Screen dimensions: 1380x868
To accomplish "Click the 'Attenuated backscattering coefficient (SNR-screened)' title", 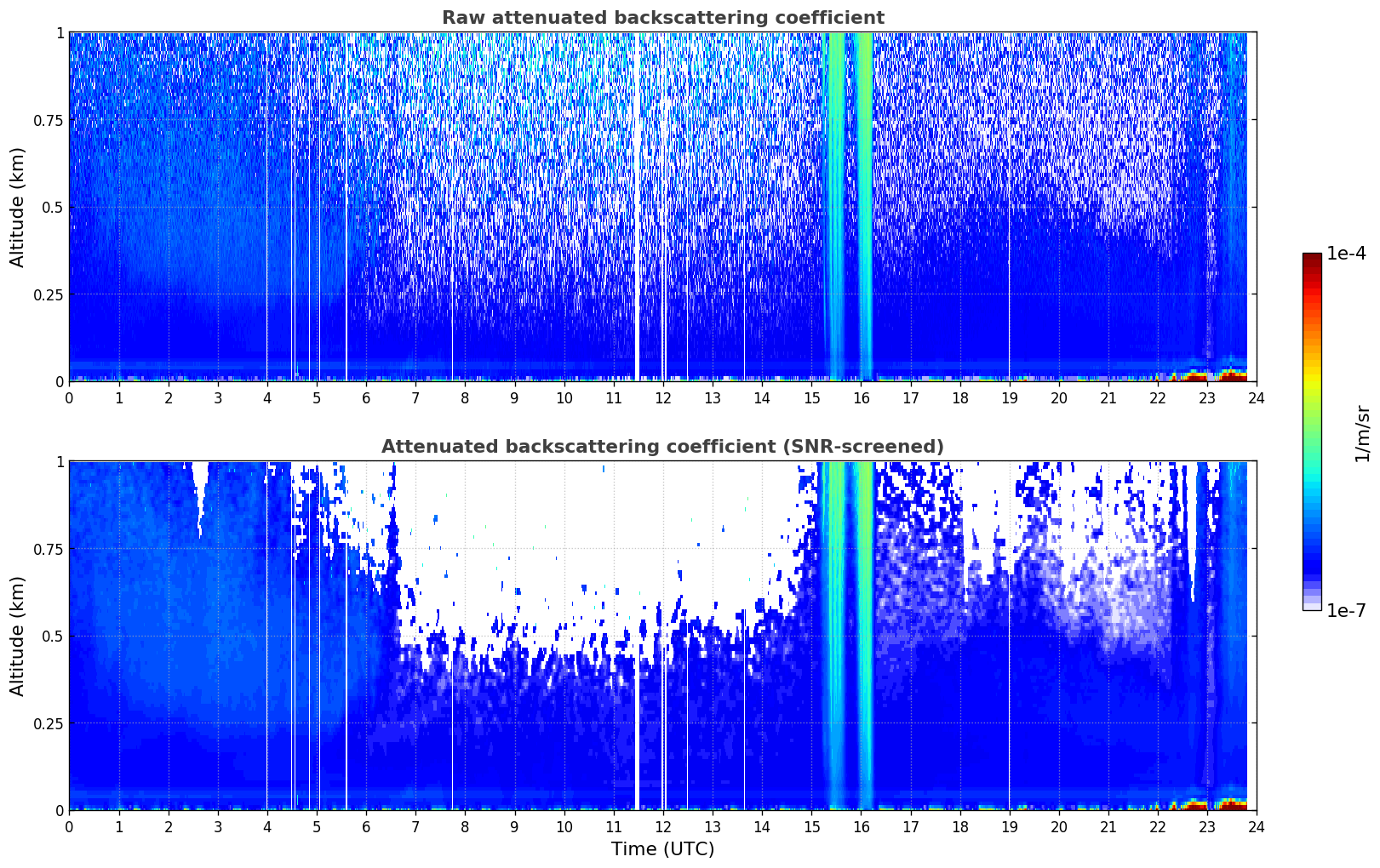I will tap(662, 447).
